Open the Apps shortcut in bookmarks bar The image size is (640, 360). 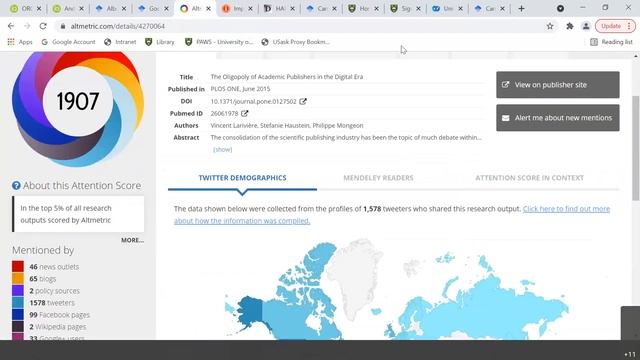pos(20,42)
